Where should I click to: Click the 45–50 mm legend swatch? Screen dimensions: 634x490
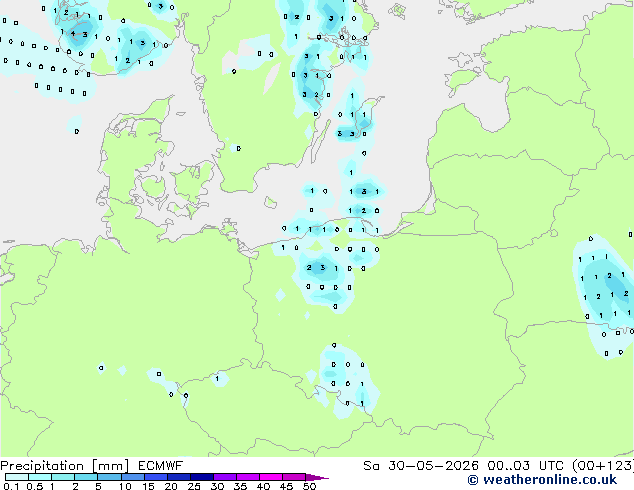[x=294, y=477]
